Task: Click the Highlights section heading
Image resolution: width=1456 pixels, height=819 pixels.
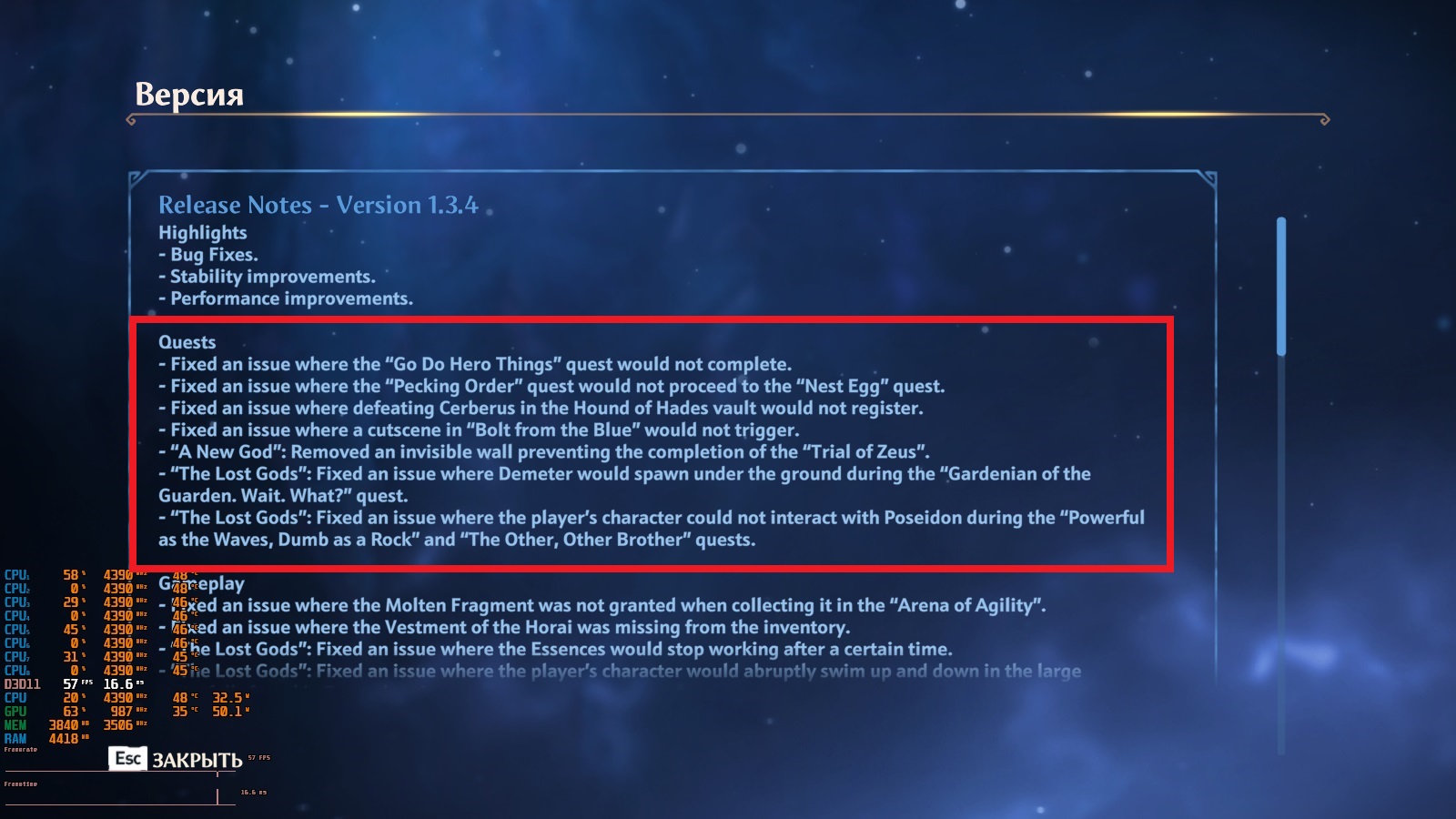Action: pyautogui.click(x=202, y=233)
